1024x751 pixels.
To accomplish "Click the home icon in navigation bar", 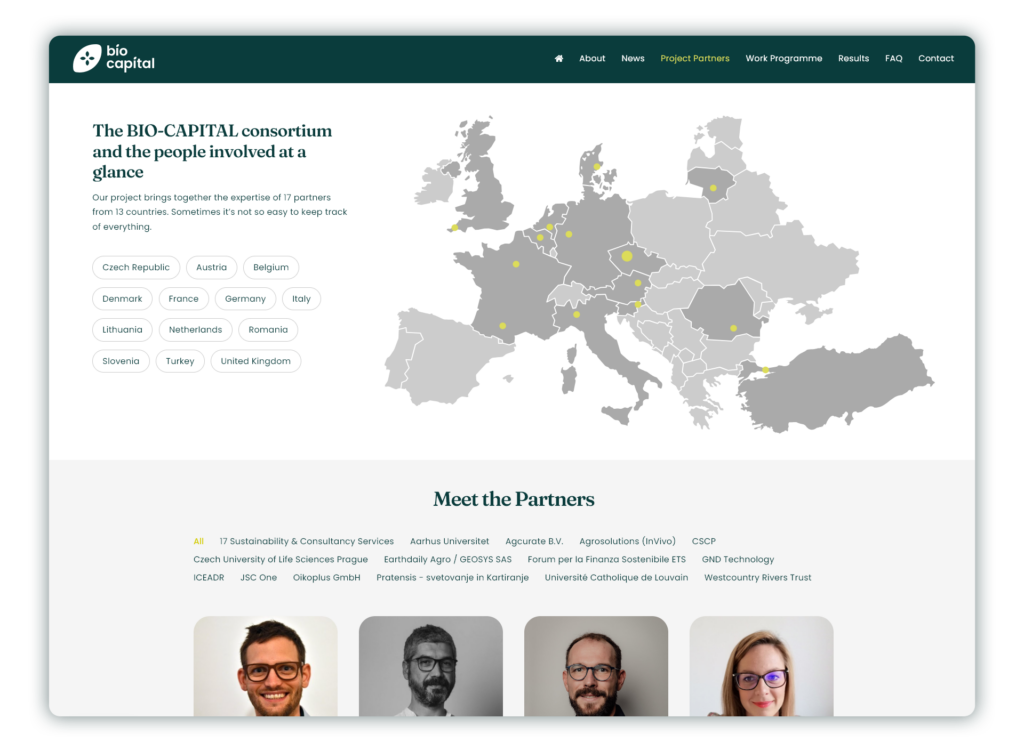I will pyautogui.click(x=559, y=58).
